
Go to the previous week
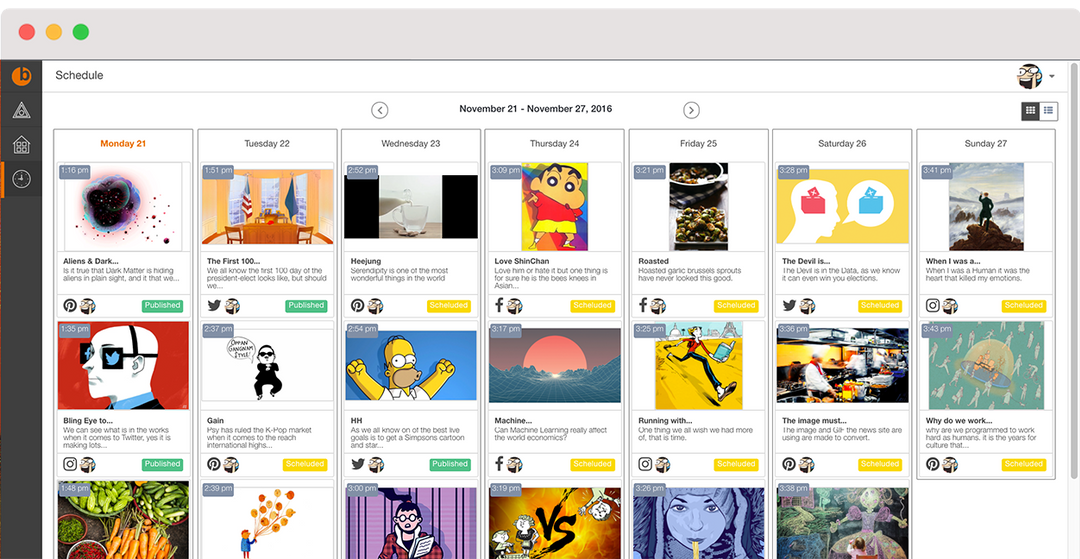coord(380,110)
